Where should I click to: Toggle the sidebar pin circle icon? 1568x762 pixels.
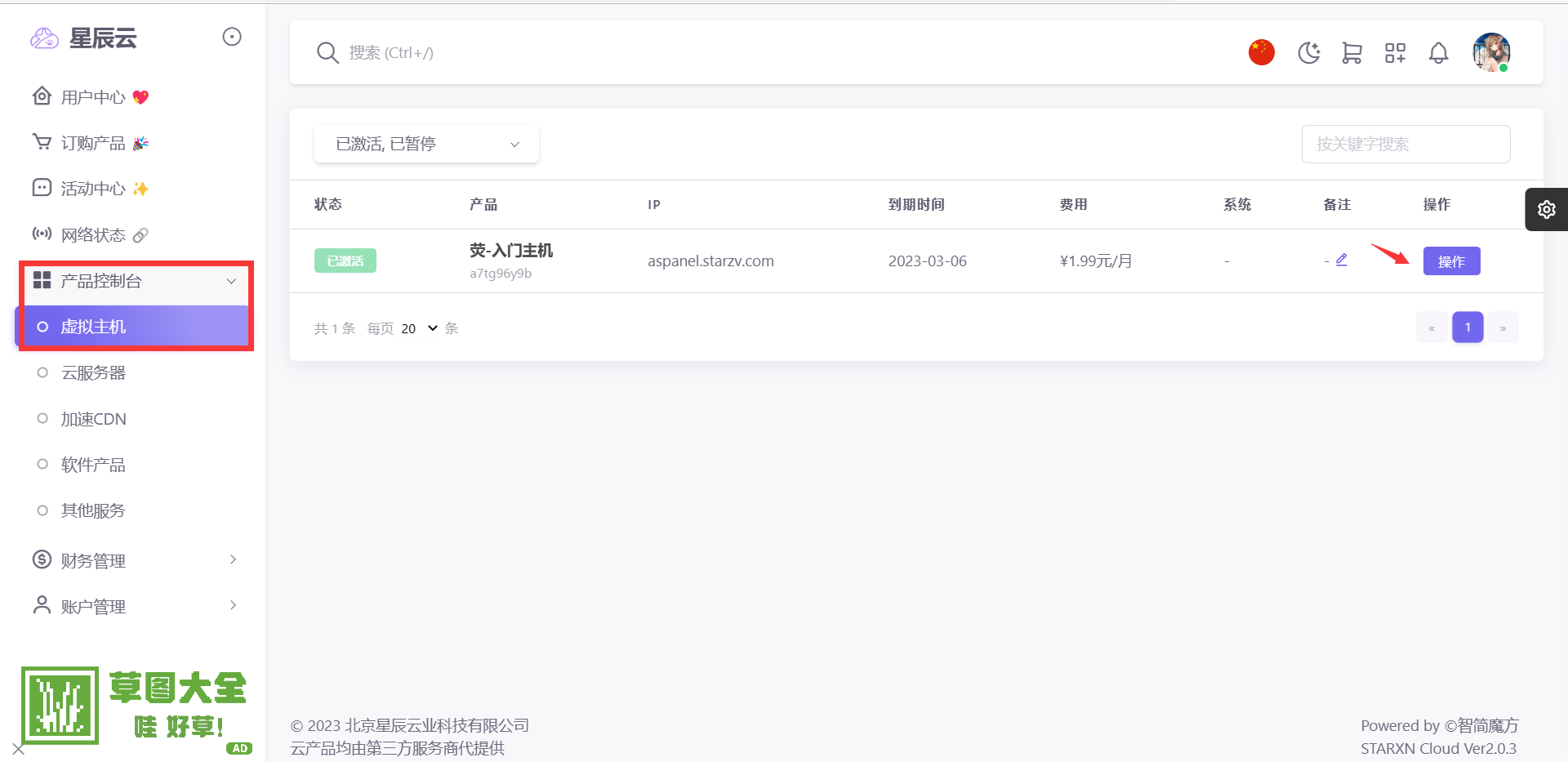(x=232, y=37)
